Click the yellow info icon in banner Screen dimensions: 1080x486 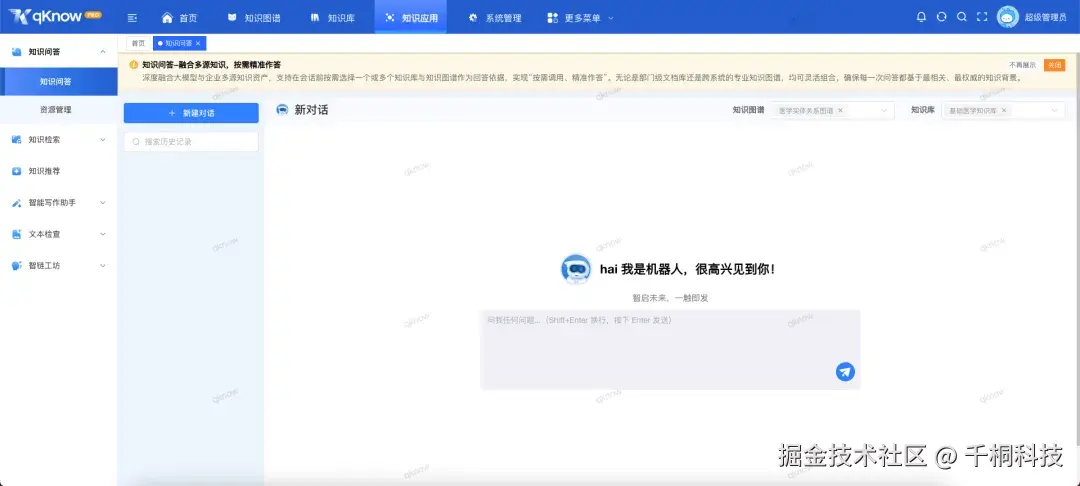pos(134,65)
